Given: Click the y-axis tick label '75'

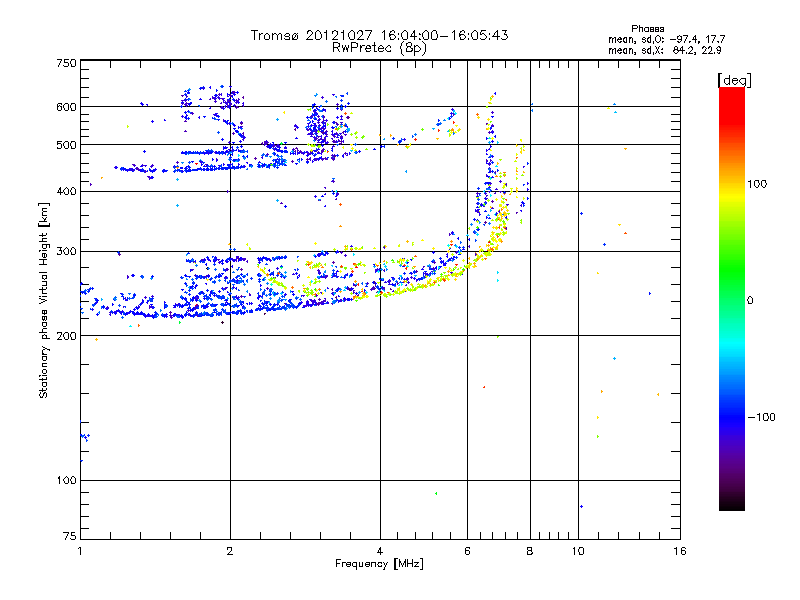Looking at the screenshot, I should click(x=70, y=536).
